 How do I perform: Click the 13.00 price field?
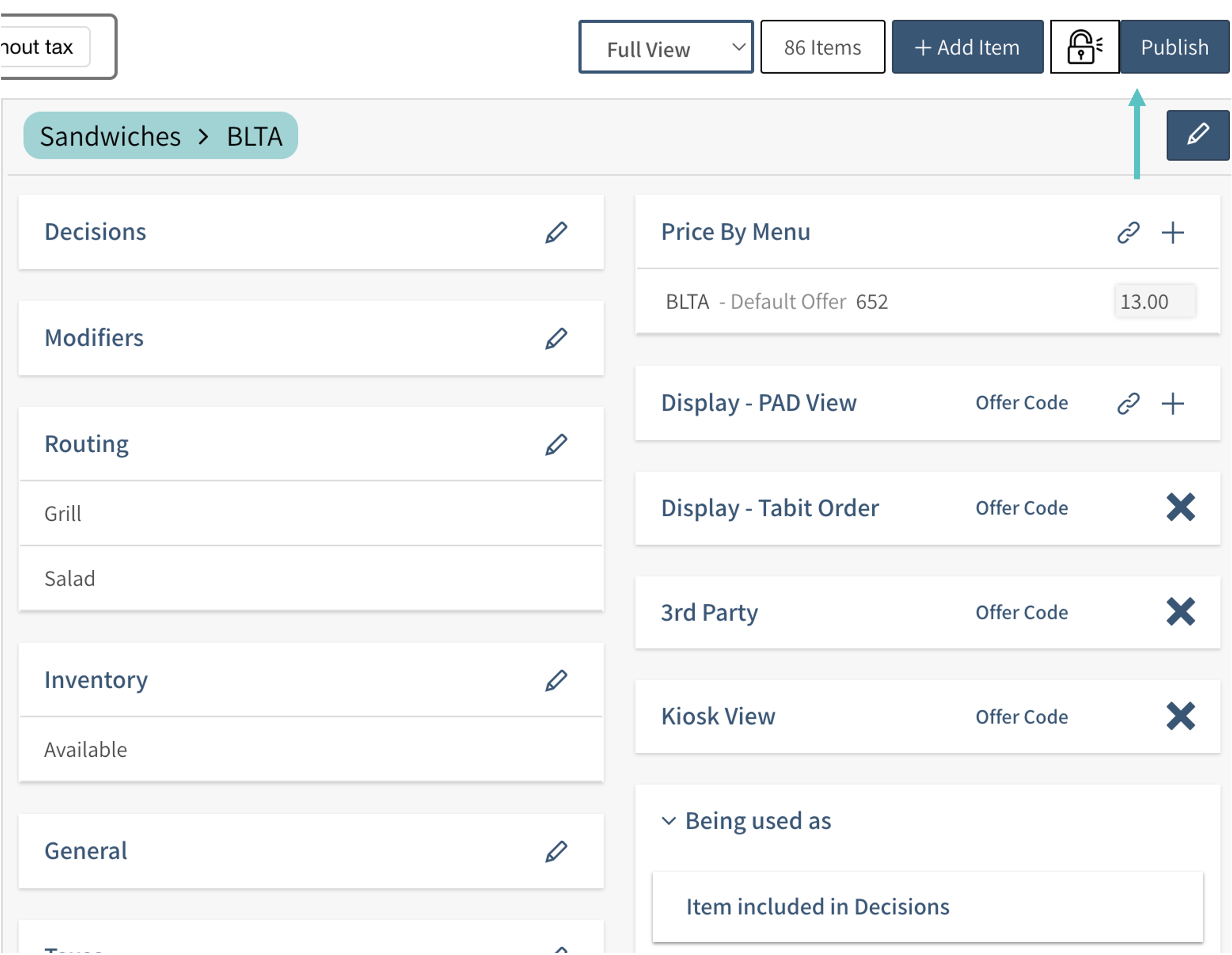tap(1153, 302)
